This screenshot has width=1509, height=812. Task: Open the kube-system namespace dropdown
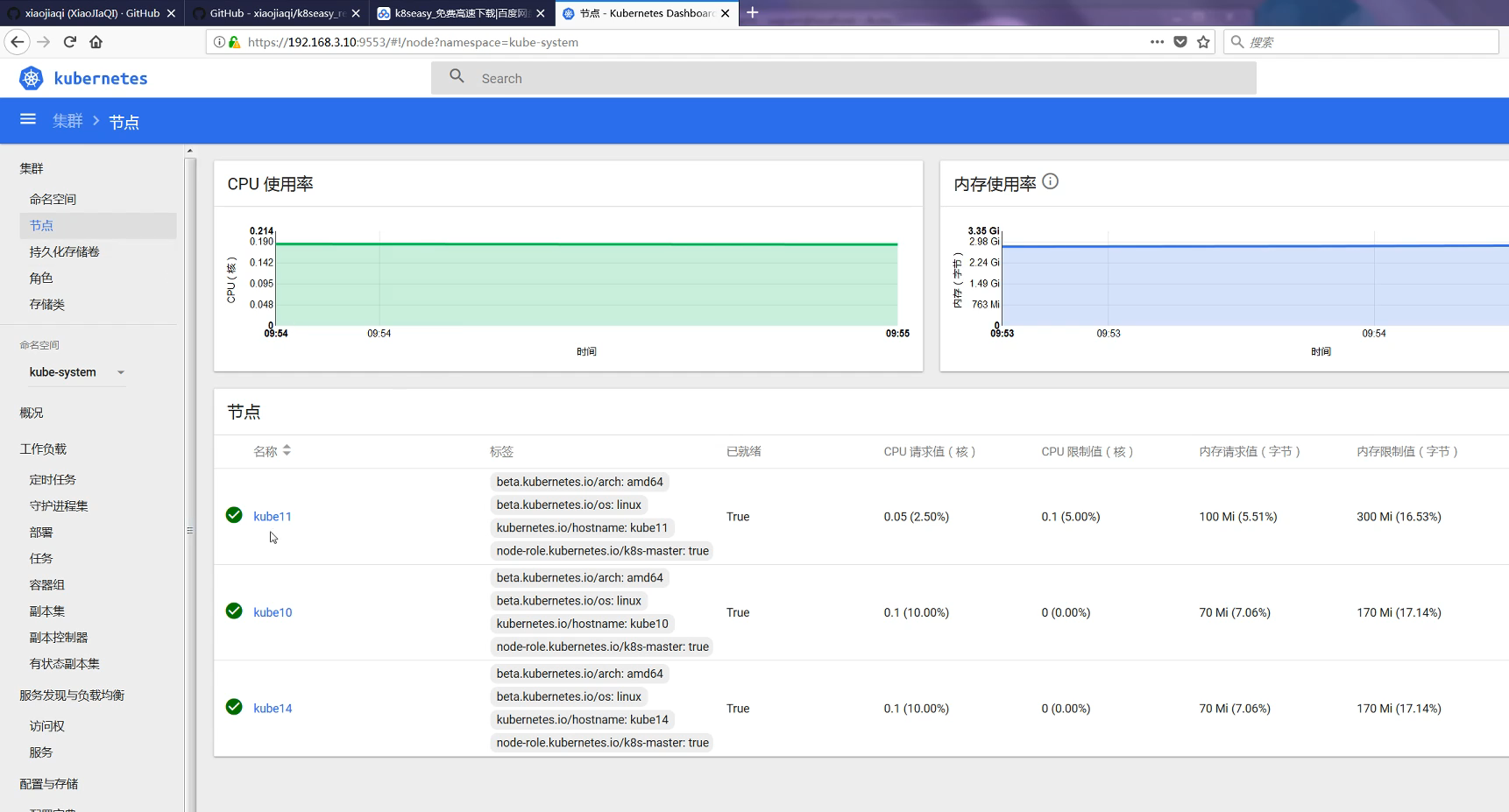click(x=77, y=372)
